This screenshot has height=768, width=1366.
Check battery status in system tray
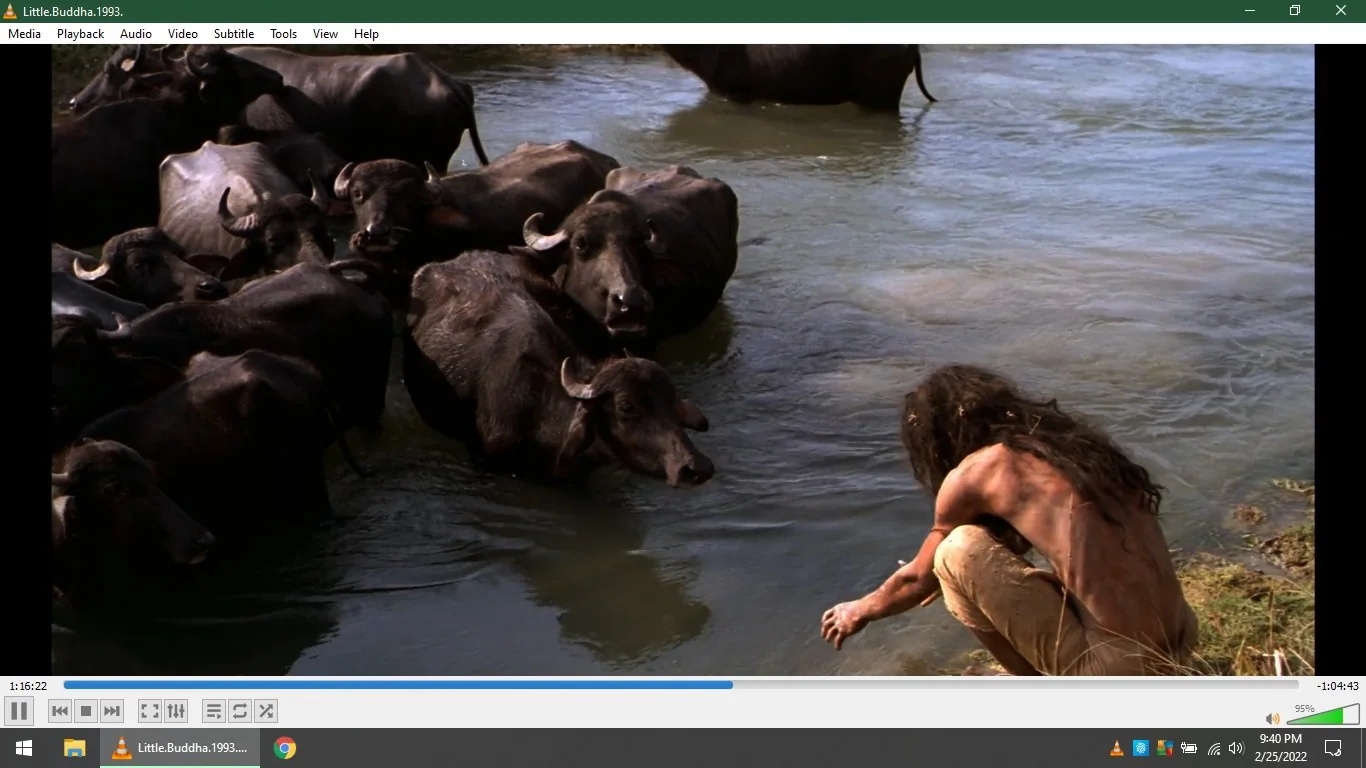1189,748
